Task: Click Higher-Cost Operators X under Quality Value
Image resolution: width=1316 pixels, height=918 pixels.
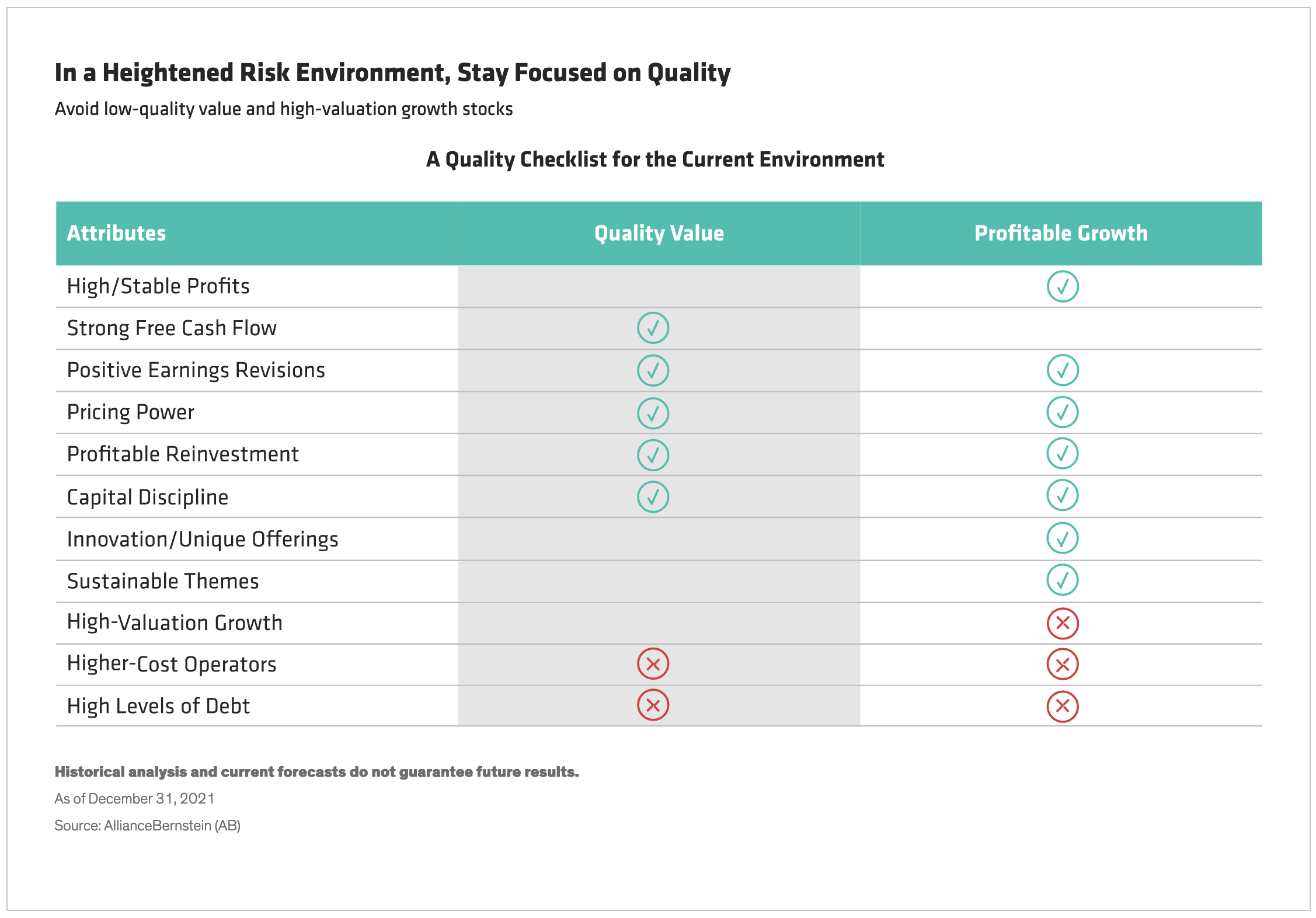Action: pyautogui.click(x=653, y=664)
